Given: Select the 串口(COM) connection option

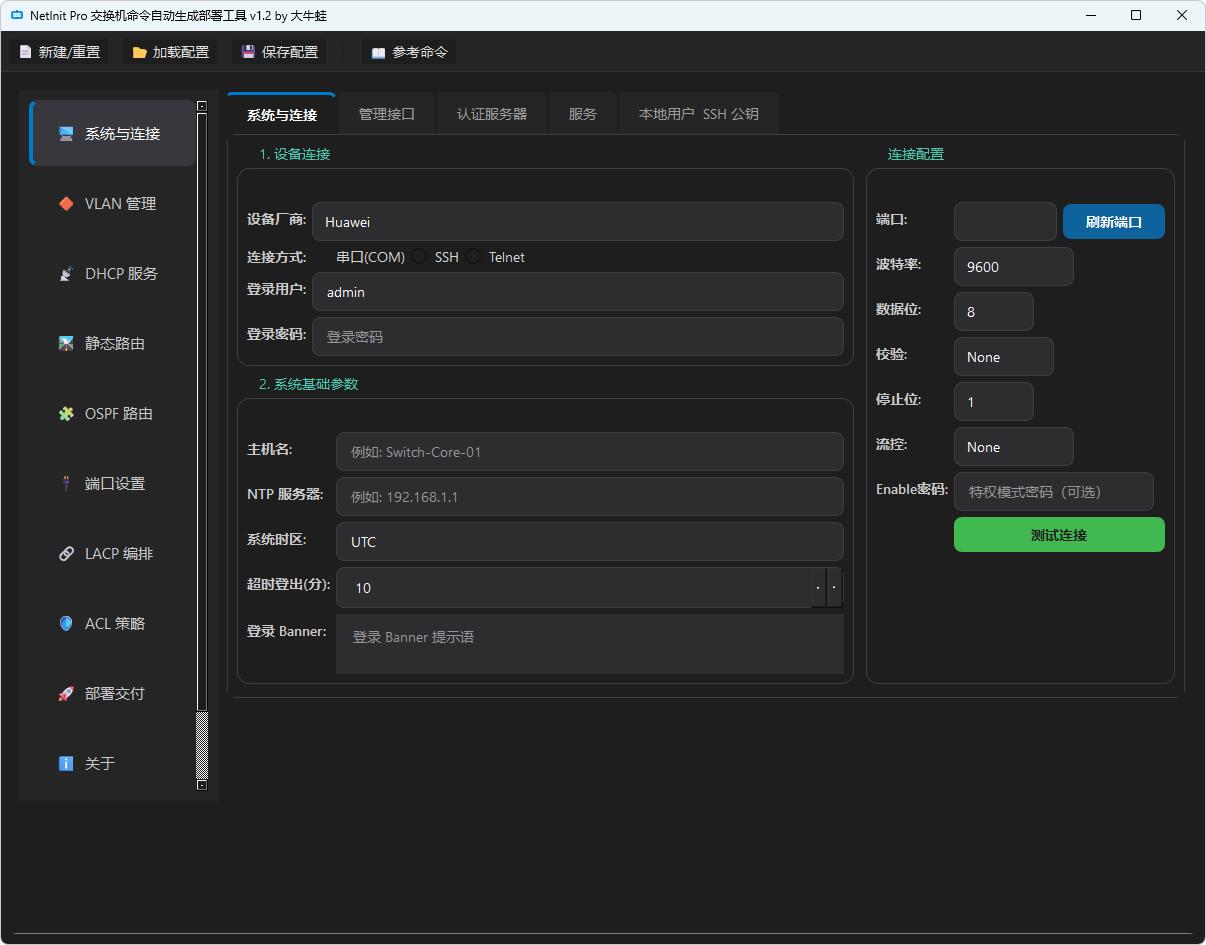Looking at the screenshot, I should point(369,257).
